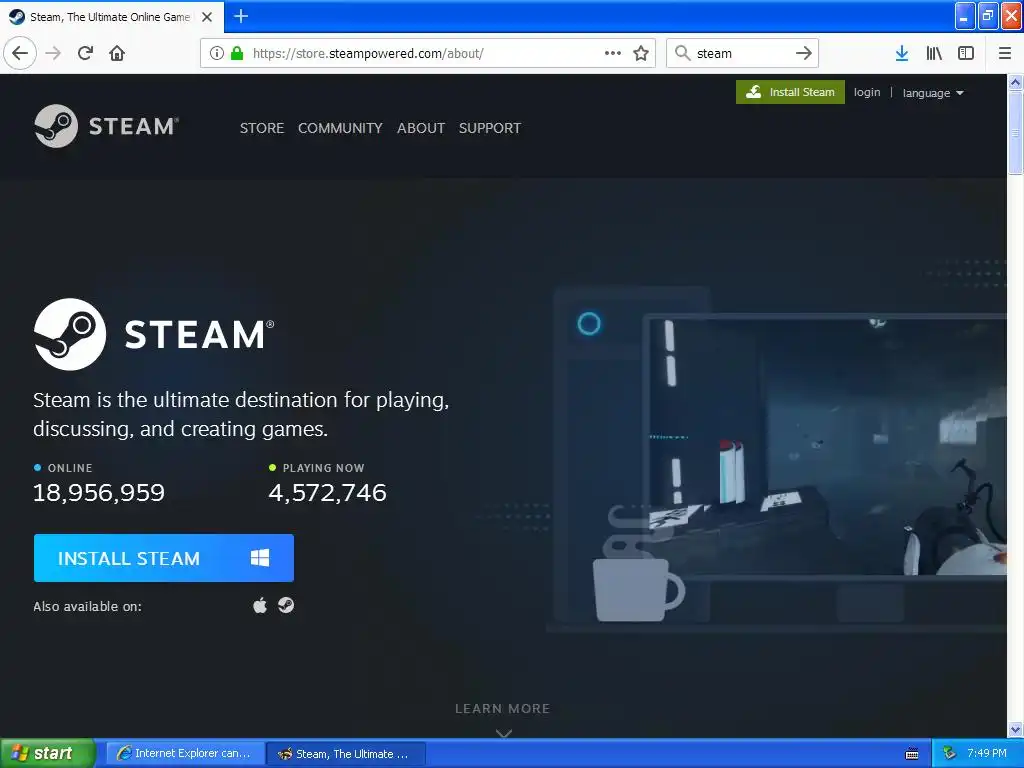Reload the Steam about page
The width and height of the screenshot is (1024, 768).
86,53
